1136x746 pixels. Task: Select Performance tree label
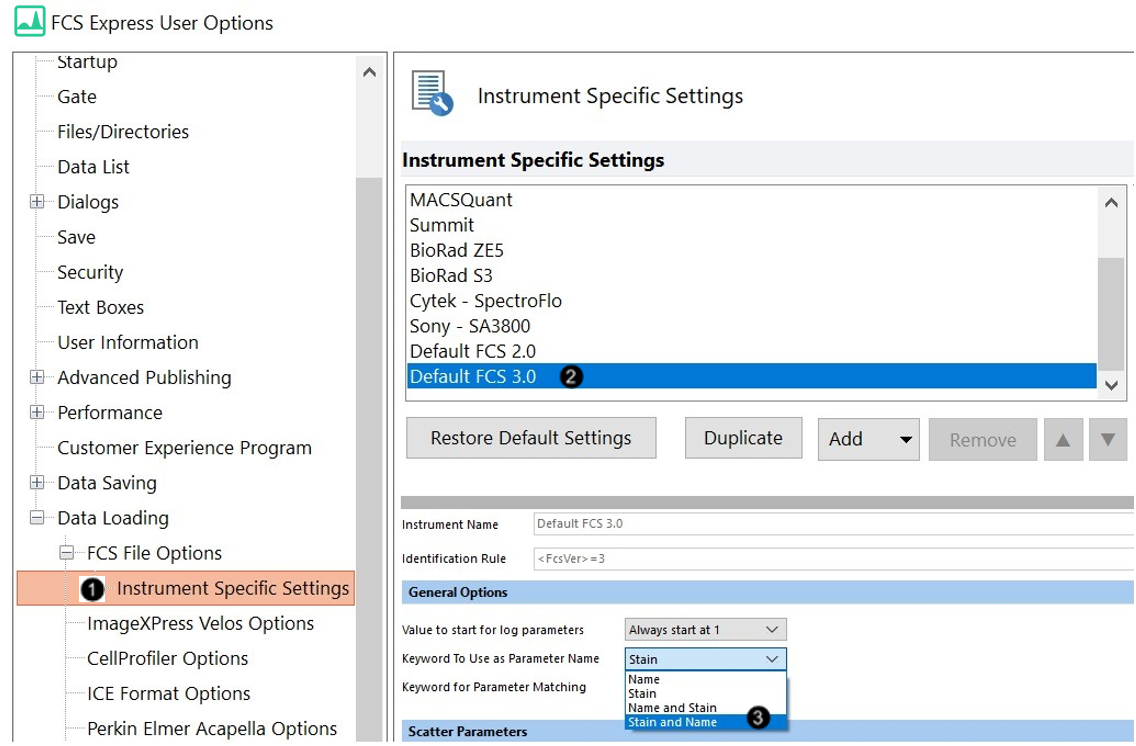[110, 412]
